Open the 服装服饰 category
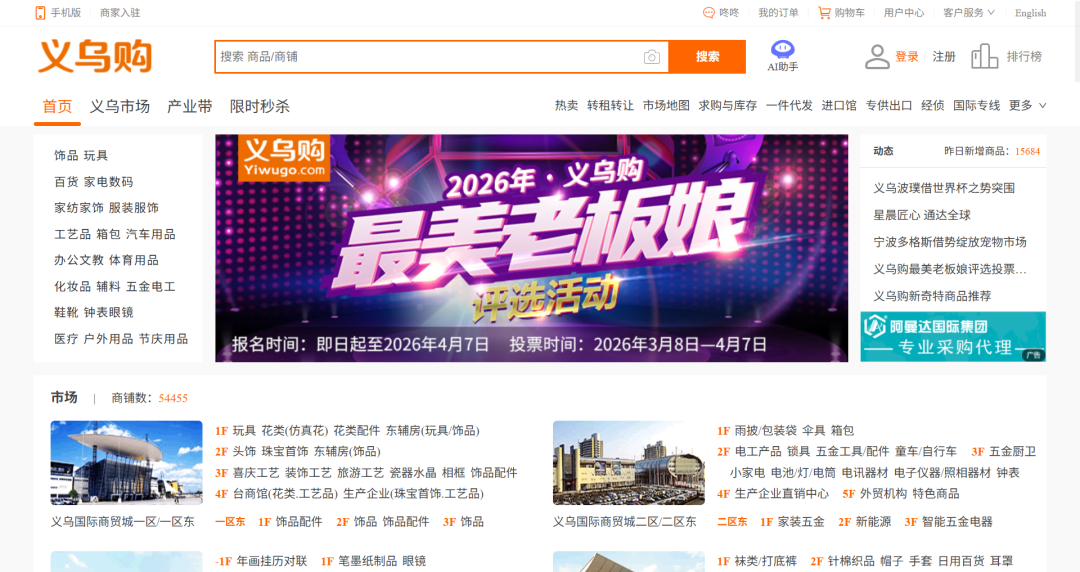Viewport: 1080px width, 572px height. 134,208
